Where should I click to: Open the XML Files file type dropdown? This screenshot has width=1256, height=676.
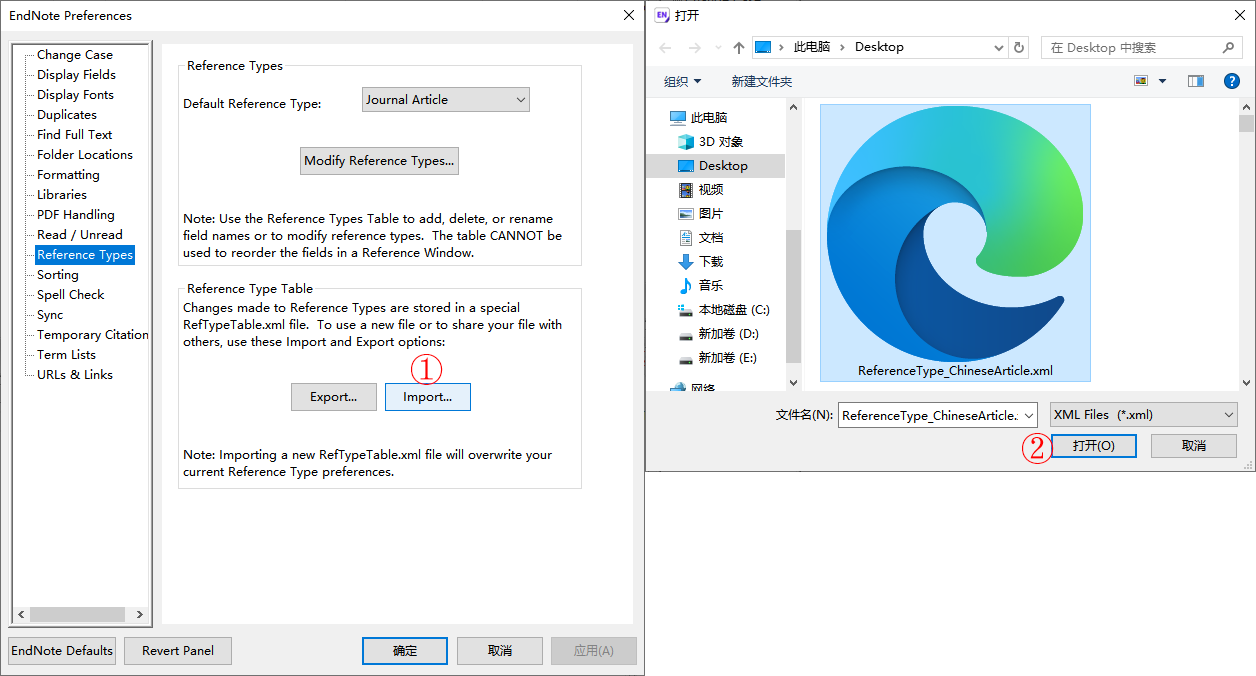click(x=1143, y=415)
